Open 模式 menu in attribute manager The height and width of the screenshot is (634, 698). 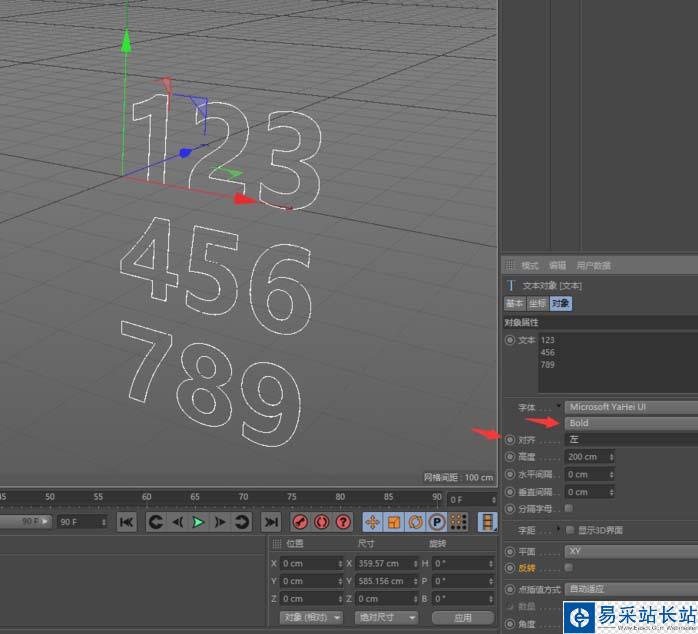click(529, 265)
